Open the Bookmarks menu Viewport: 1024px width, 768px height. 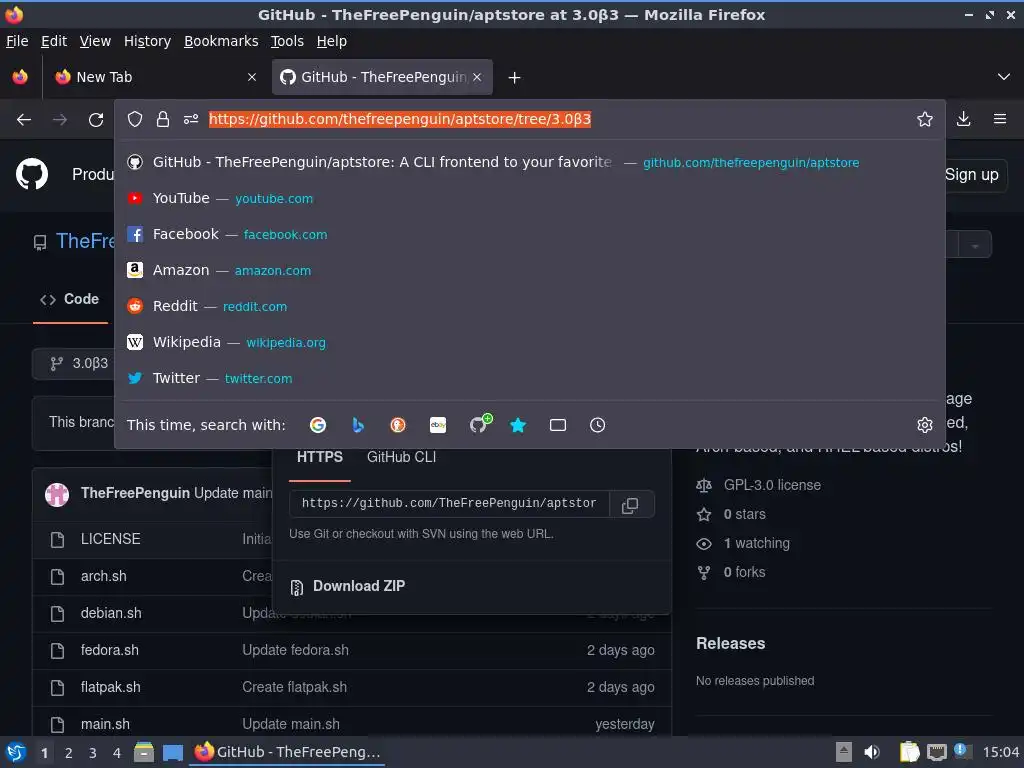pos(221,41)
